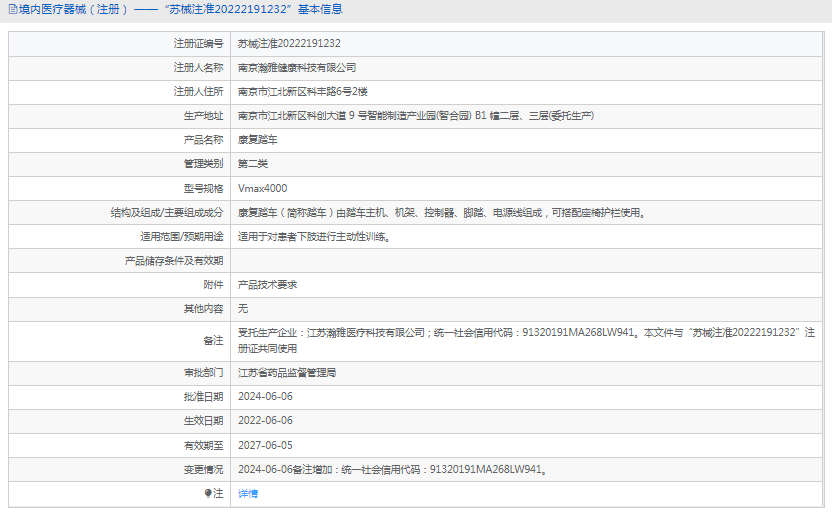The width and height of the screenshot is (832, 514).
Task: Select the page title 境内医疗器械（注册）基本信息
Action: pos(180,10)
